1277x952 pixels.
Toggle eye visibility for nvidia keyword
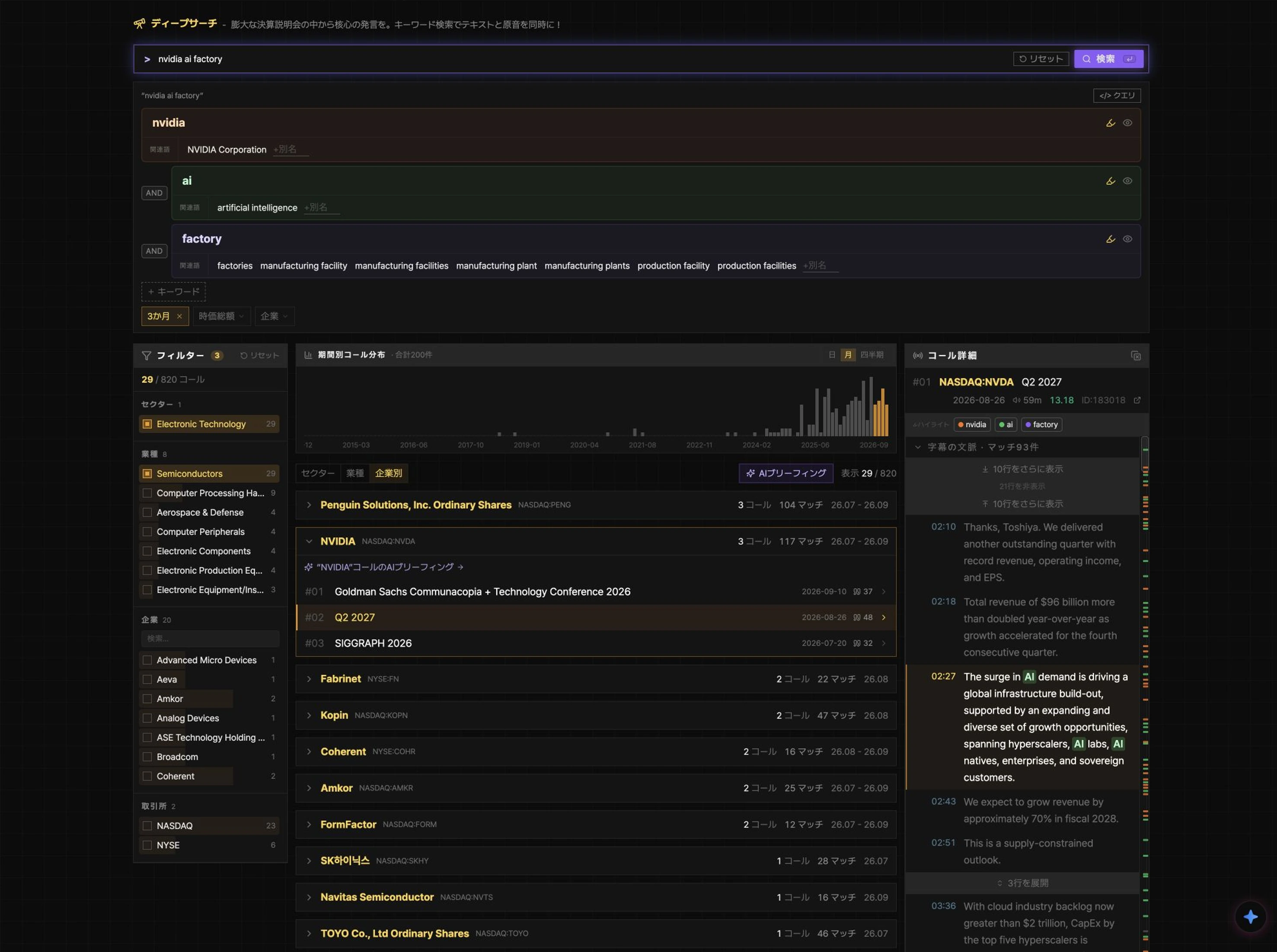click(1127, 123)
